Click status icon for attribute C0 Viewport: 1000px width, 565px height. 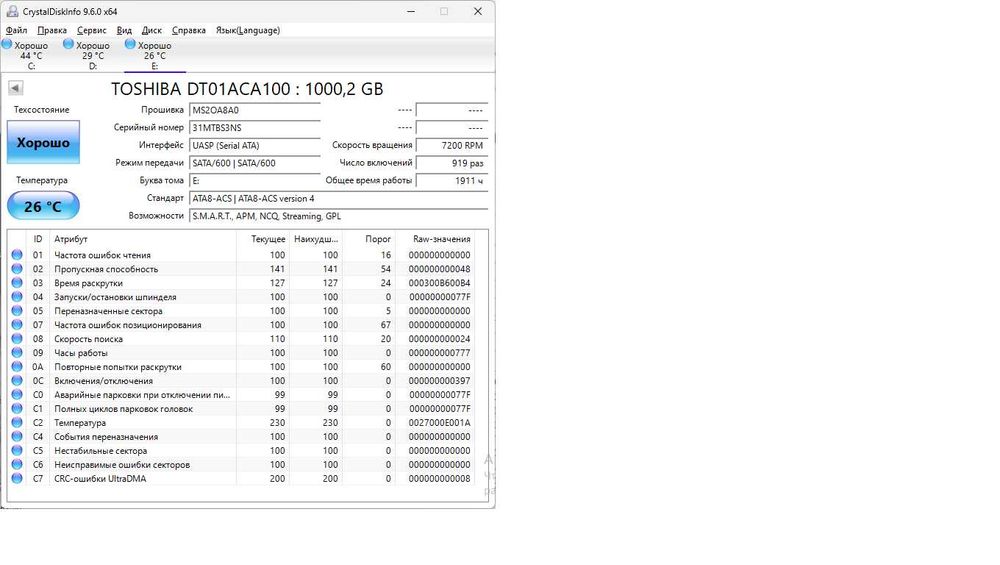17,394
